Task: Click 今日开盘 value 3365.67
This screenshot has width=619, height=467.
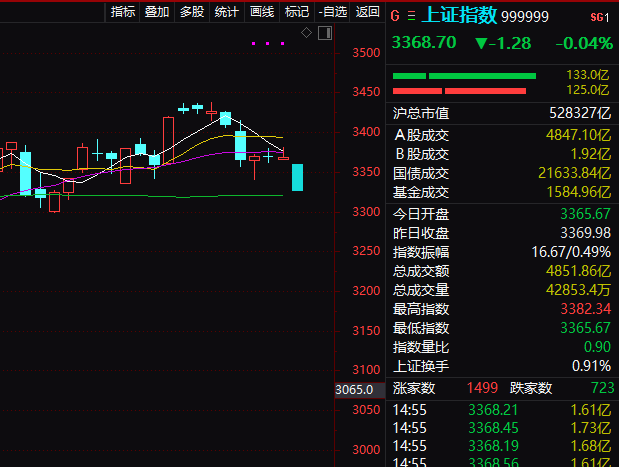Action: point(585,214)
